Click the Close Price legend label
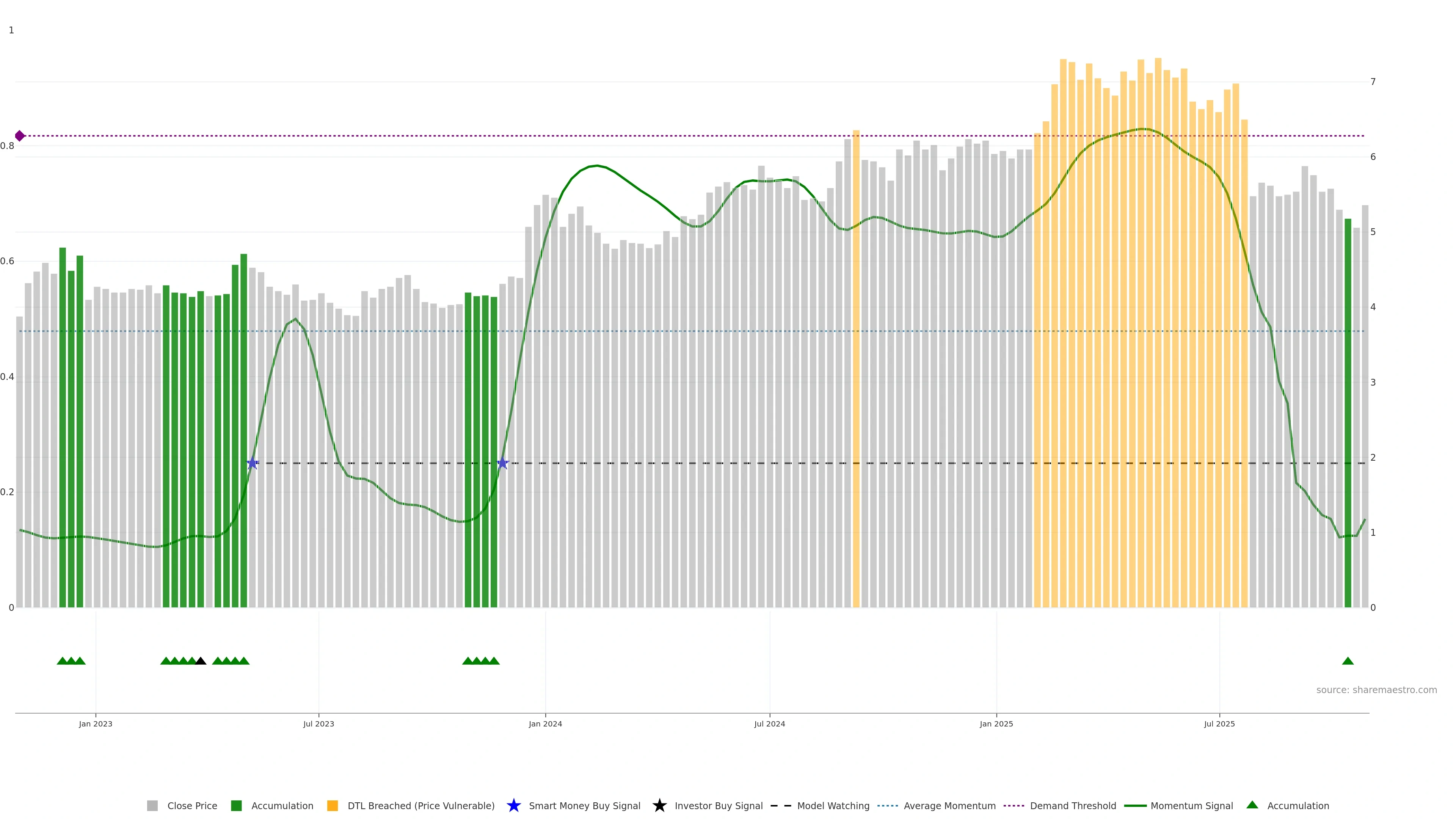Viewport: 1456px width, 819px height. click(192, 805)
